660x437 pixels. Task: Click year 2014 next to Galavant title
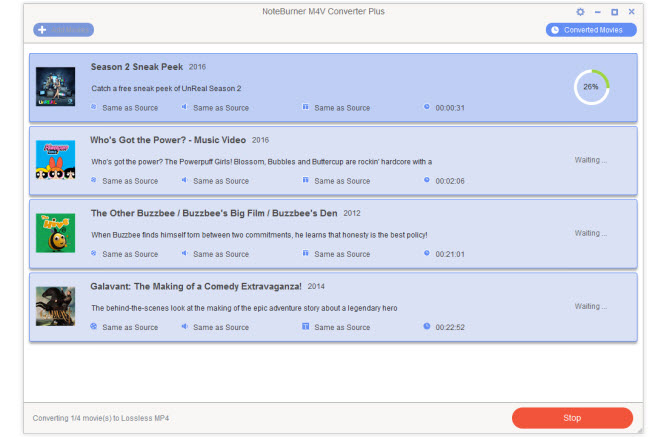[x=316, y=287]
